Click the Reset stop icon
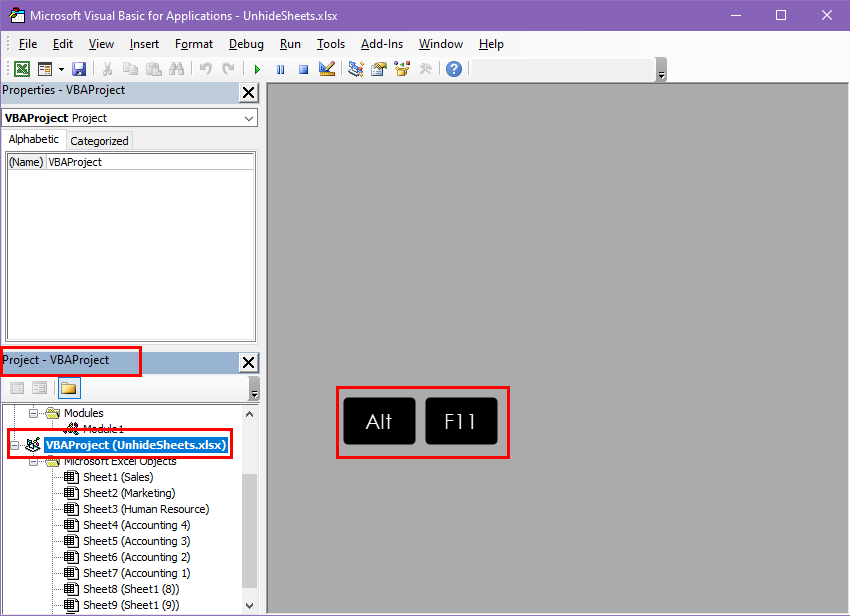This screenshot has height=616, width=850. (304, 69)
